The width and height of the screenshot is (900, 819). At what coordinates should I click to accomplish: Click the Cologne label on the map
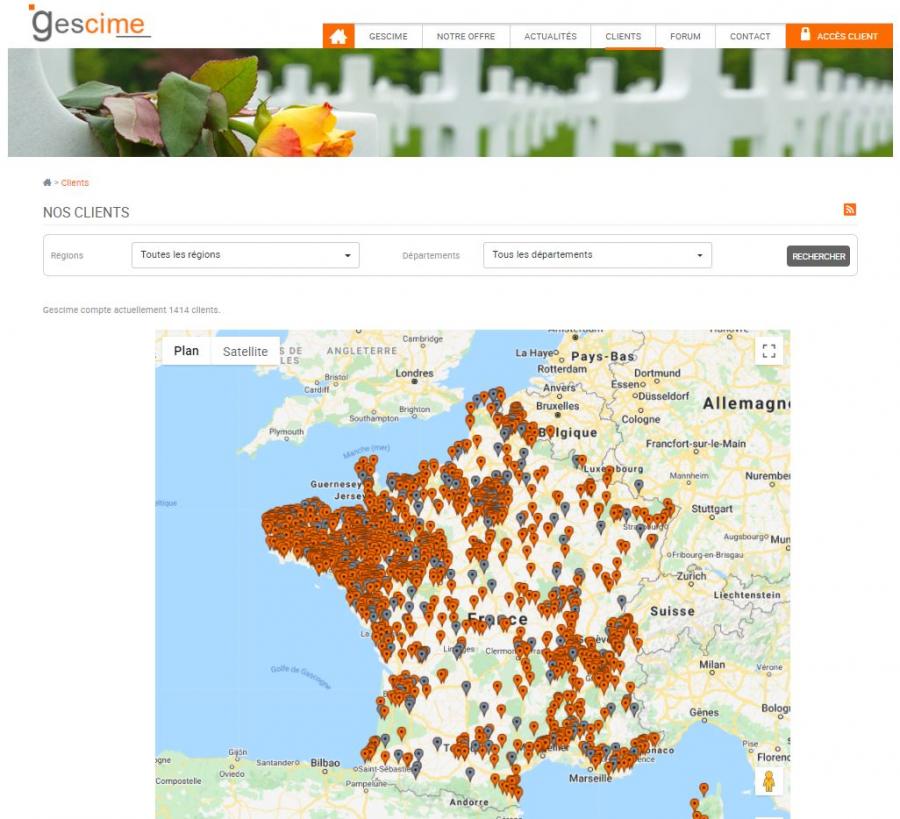(x=641, y=419)
